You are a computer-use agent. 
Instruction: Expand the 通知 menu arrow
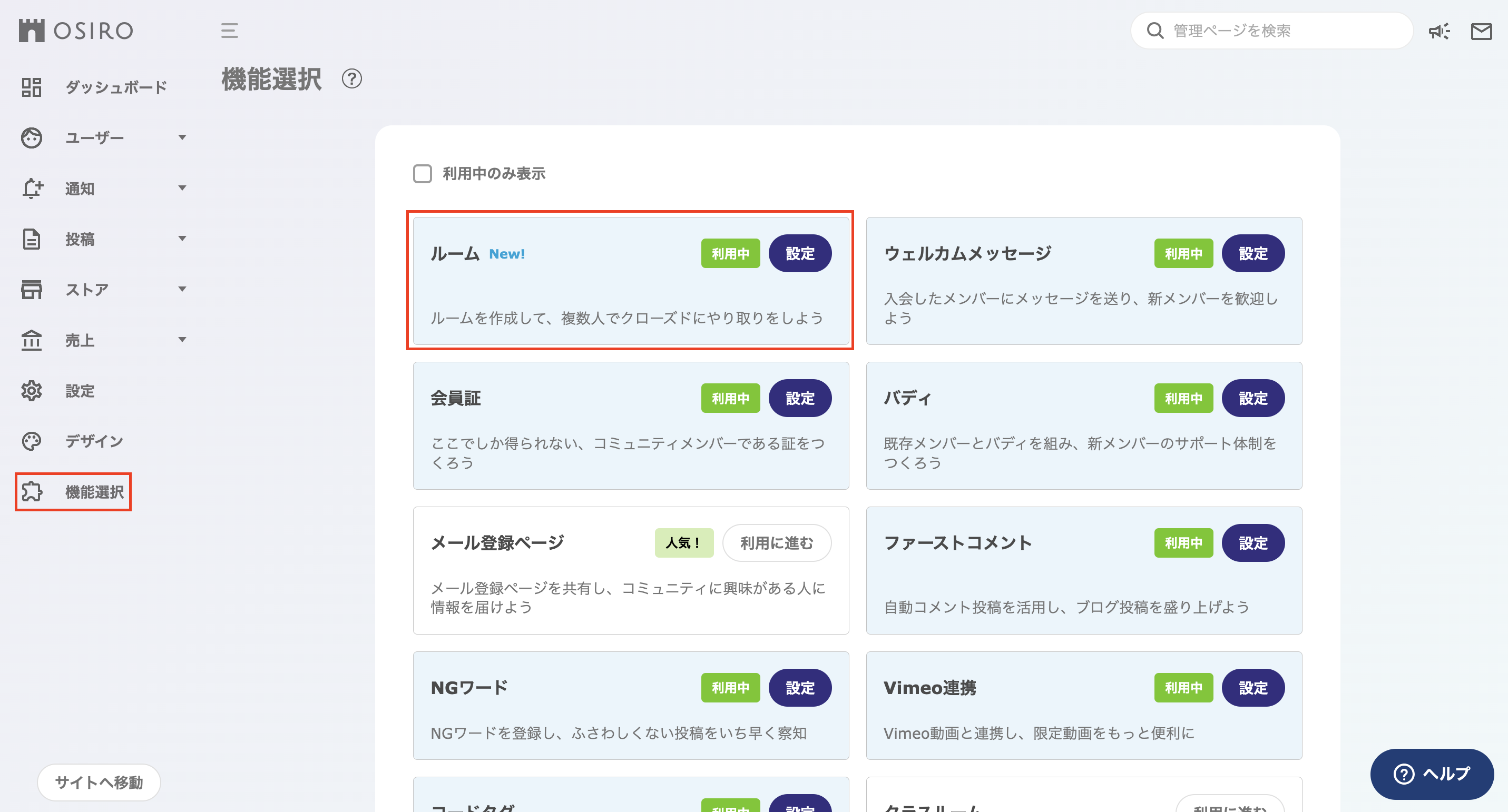(182, 189)
